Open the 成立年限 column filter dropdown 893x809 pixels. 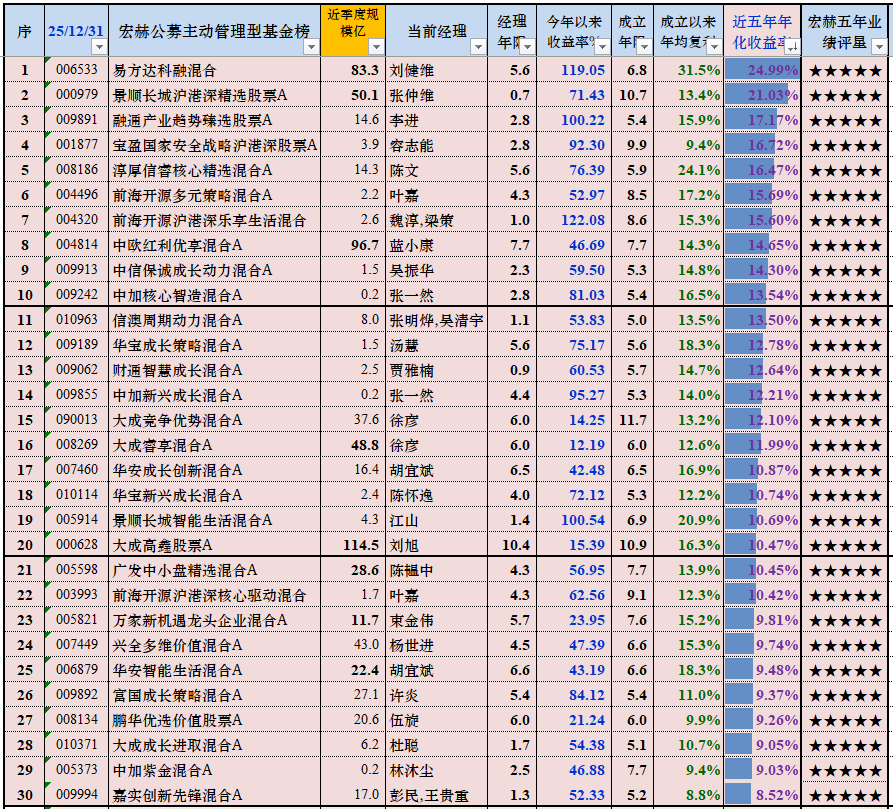(x=644, y=47)
